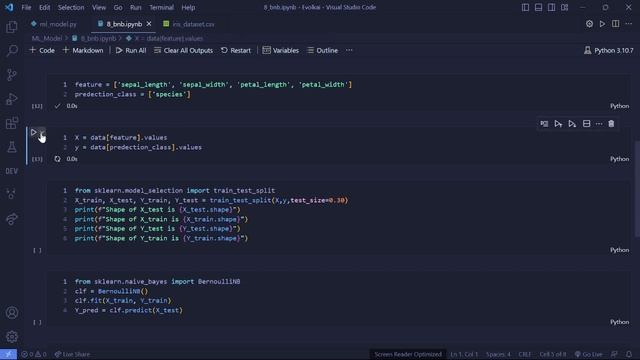Screen dimensions: 640x360
Task: Close the B_bnb.ipynb tab
Action: (149, 24)
